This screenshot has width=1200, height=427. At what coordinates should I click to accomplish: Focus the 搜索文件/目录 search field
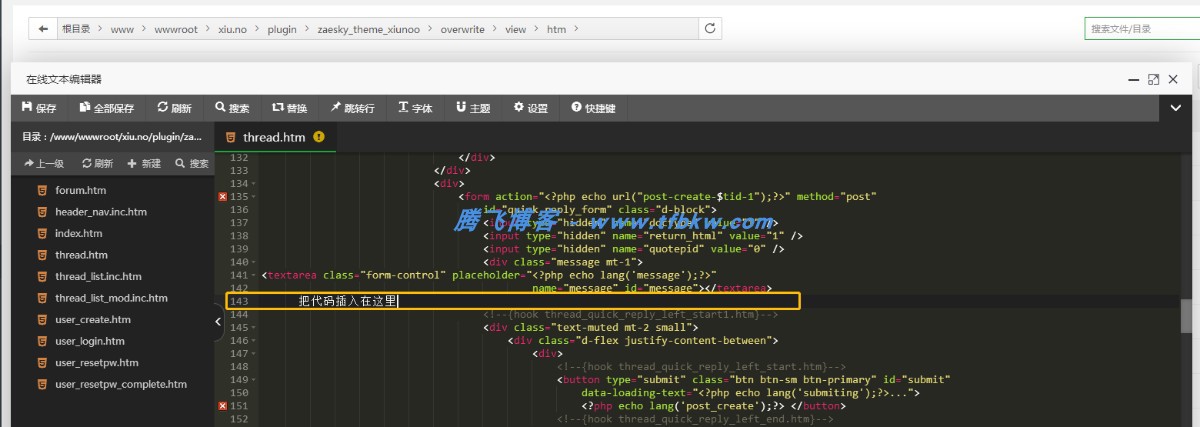pos(1142,29)
